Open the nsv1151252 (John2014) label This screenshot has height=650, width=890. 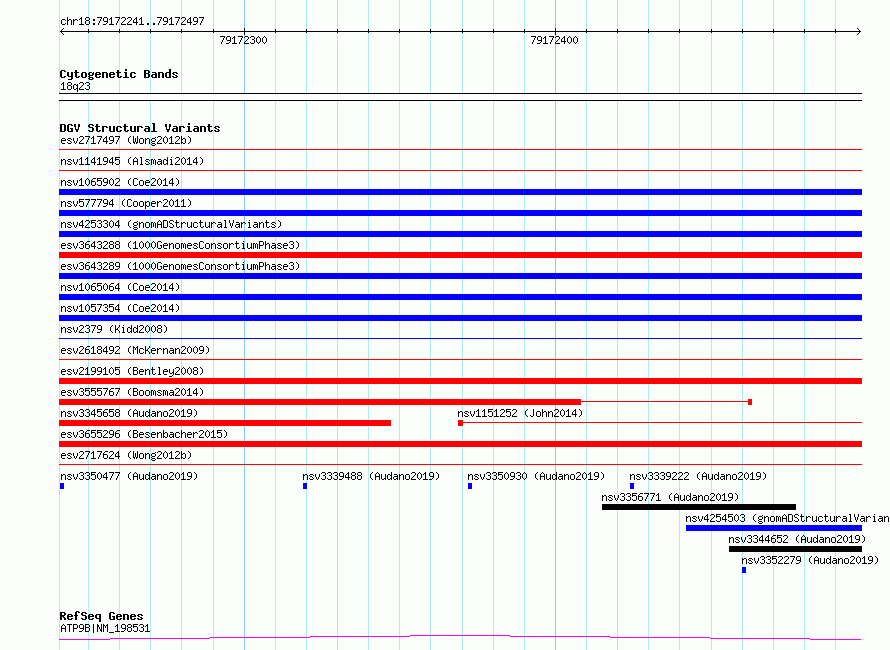click(520, 413)
